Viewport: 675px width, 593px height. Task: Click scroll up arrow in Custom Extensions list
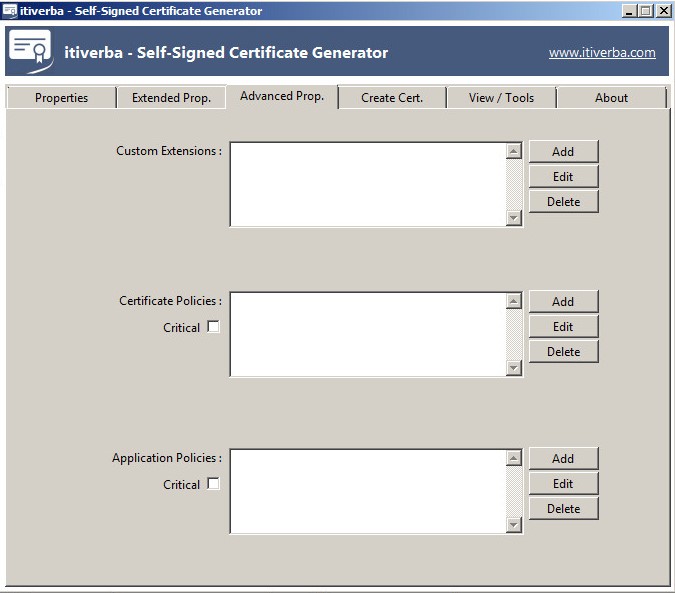pos(514,152)
